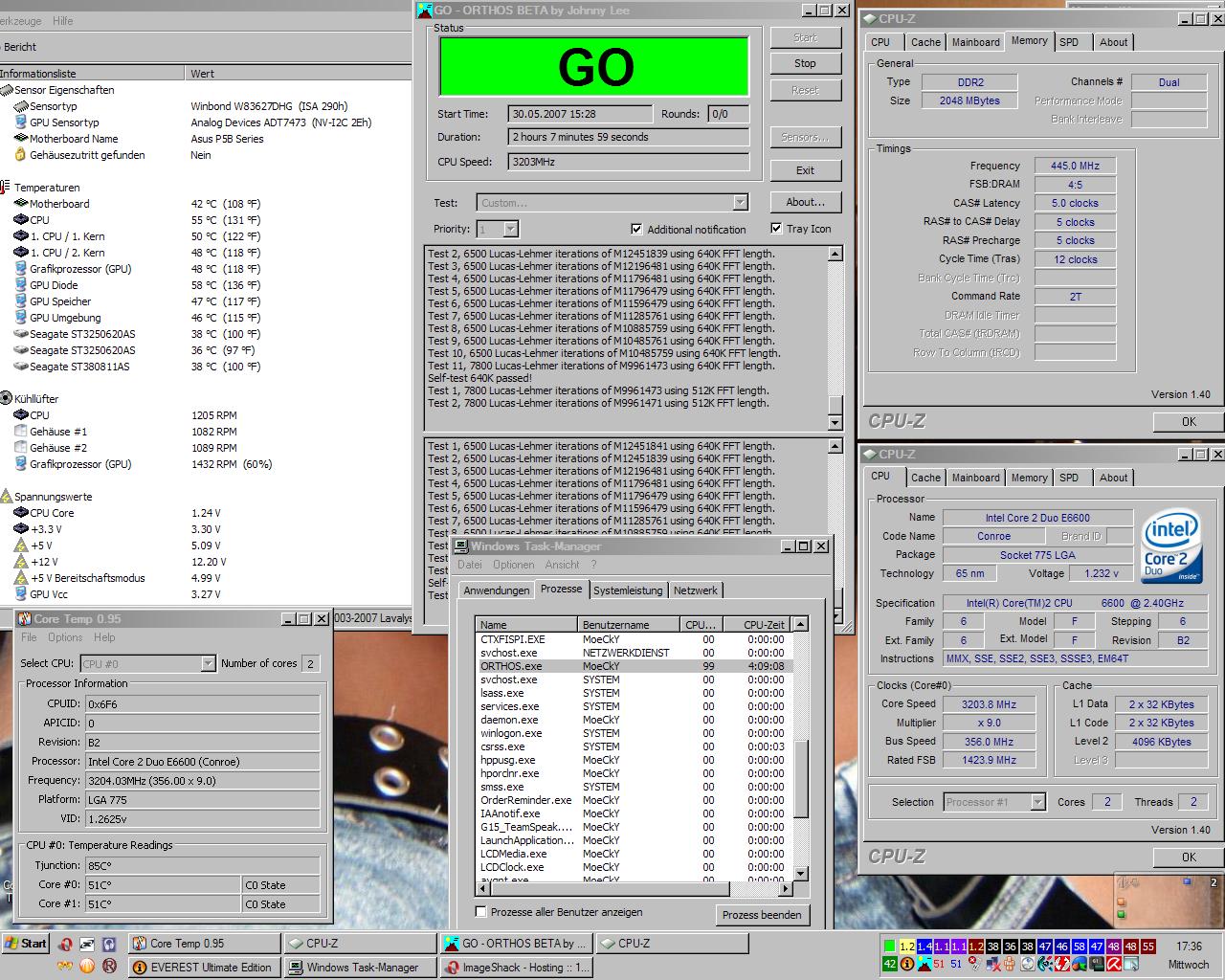The width and height of the screenshot is (1225, 980).
Task: Click the Opera icon in quick launch
Action: click(x=65, y=945)
